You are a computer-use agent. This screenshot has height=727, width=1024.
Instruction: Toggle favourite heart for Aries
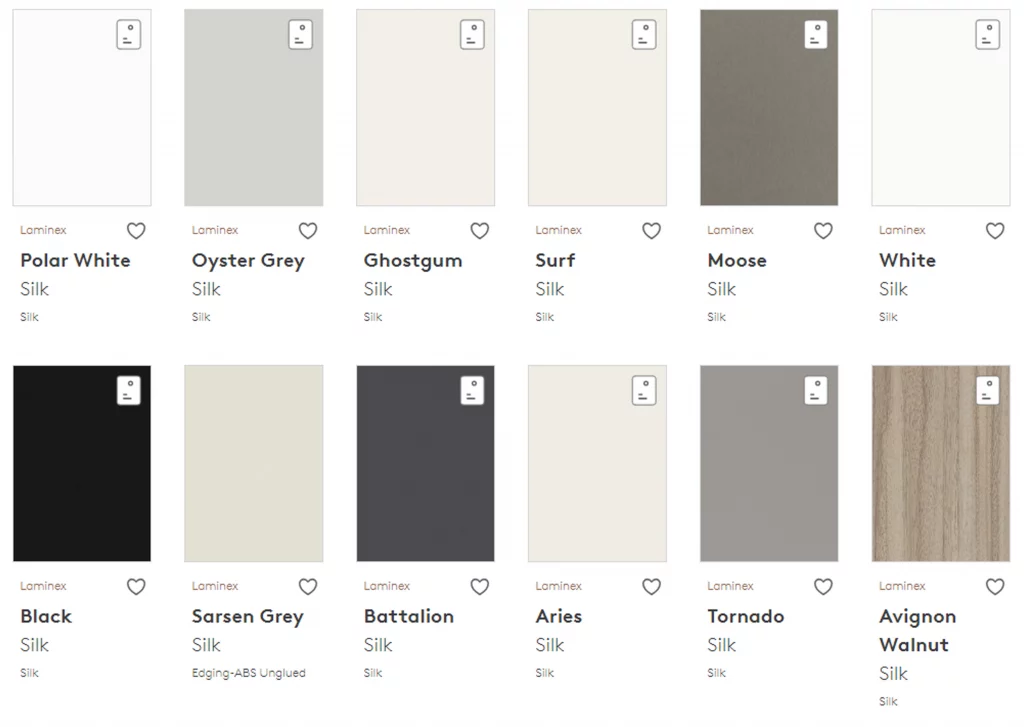coord(651,587)
